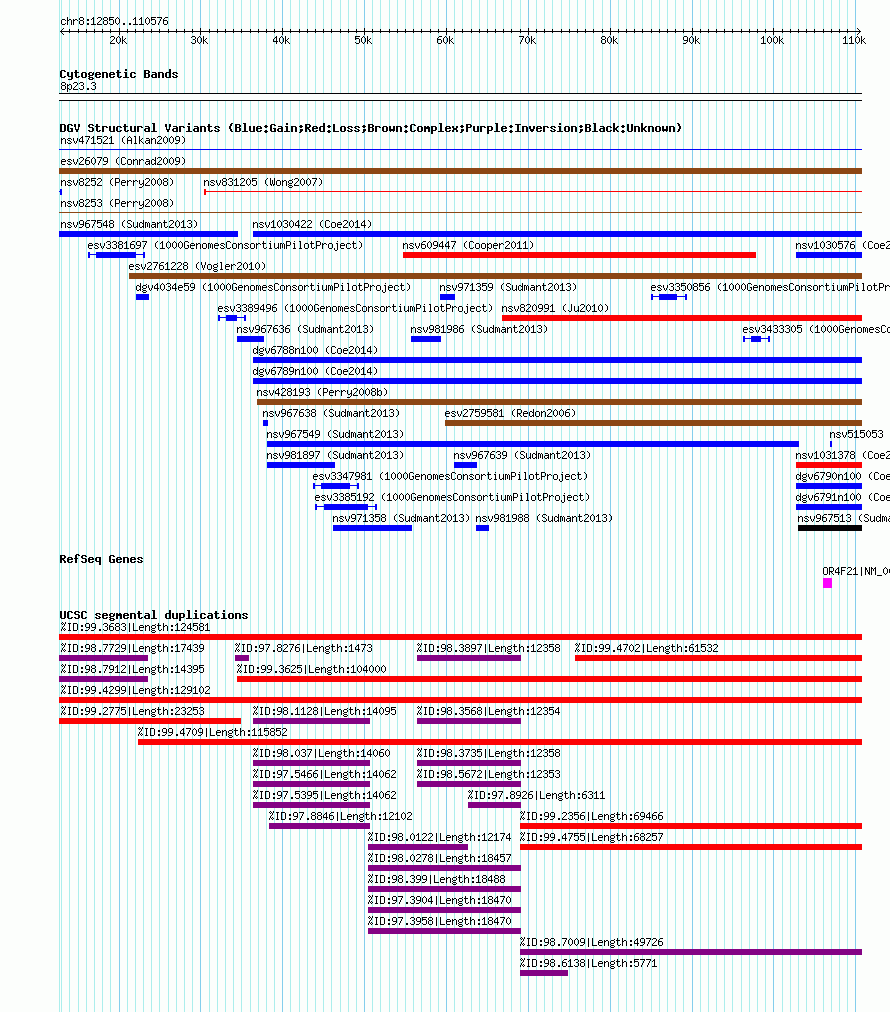Click the chr8:12850..110576 position label
890x1012 pixels.
tap(114, 21)
